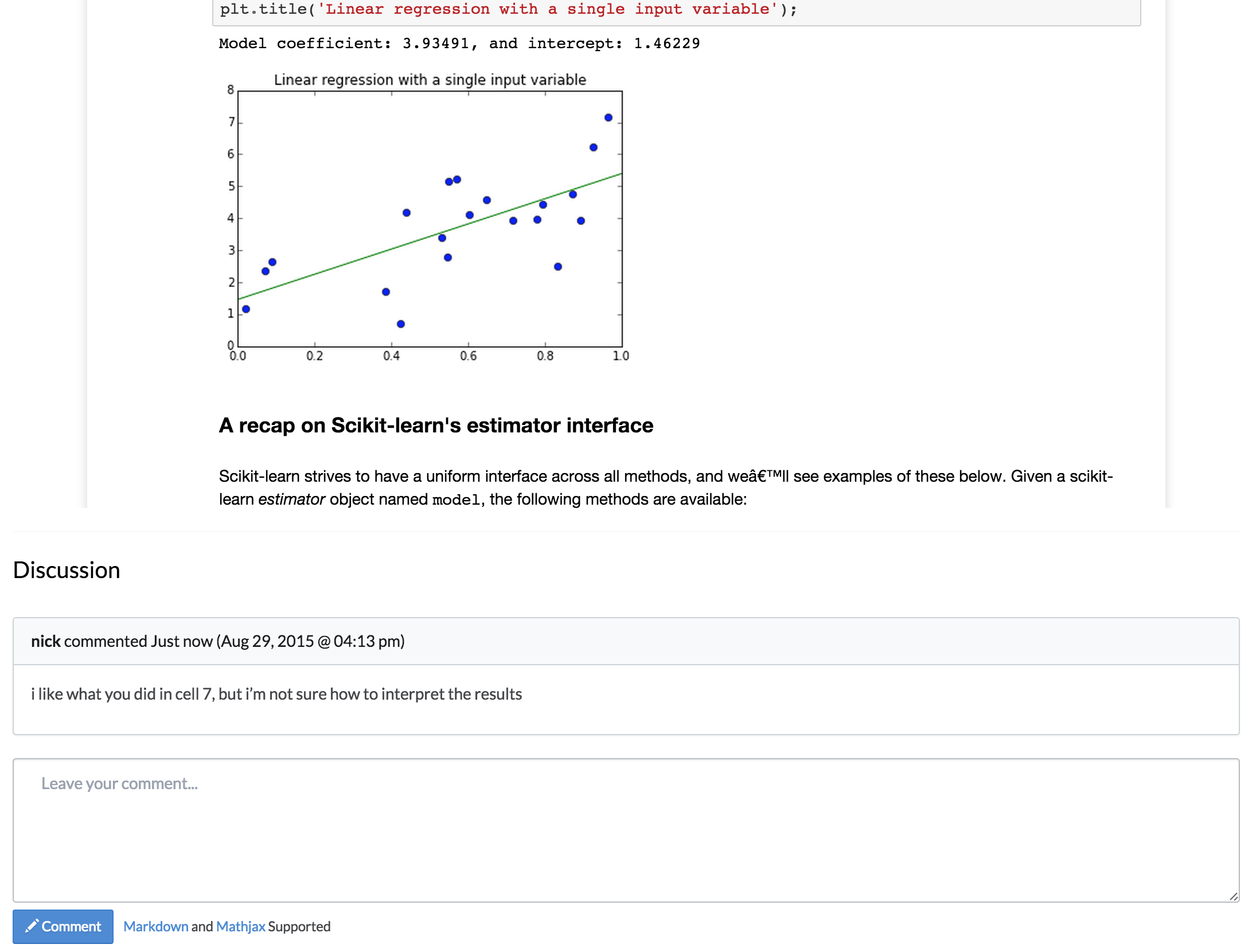Open the Markdown help link

coord(155,926)
